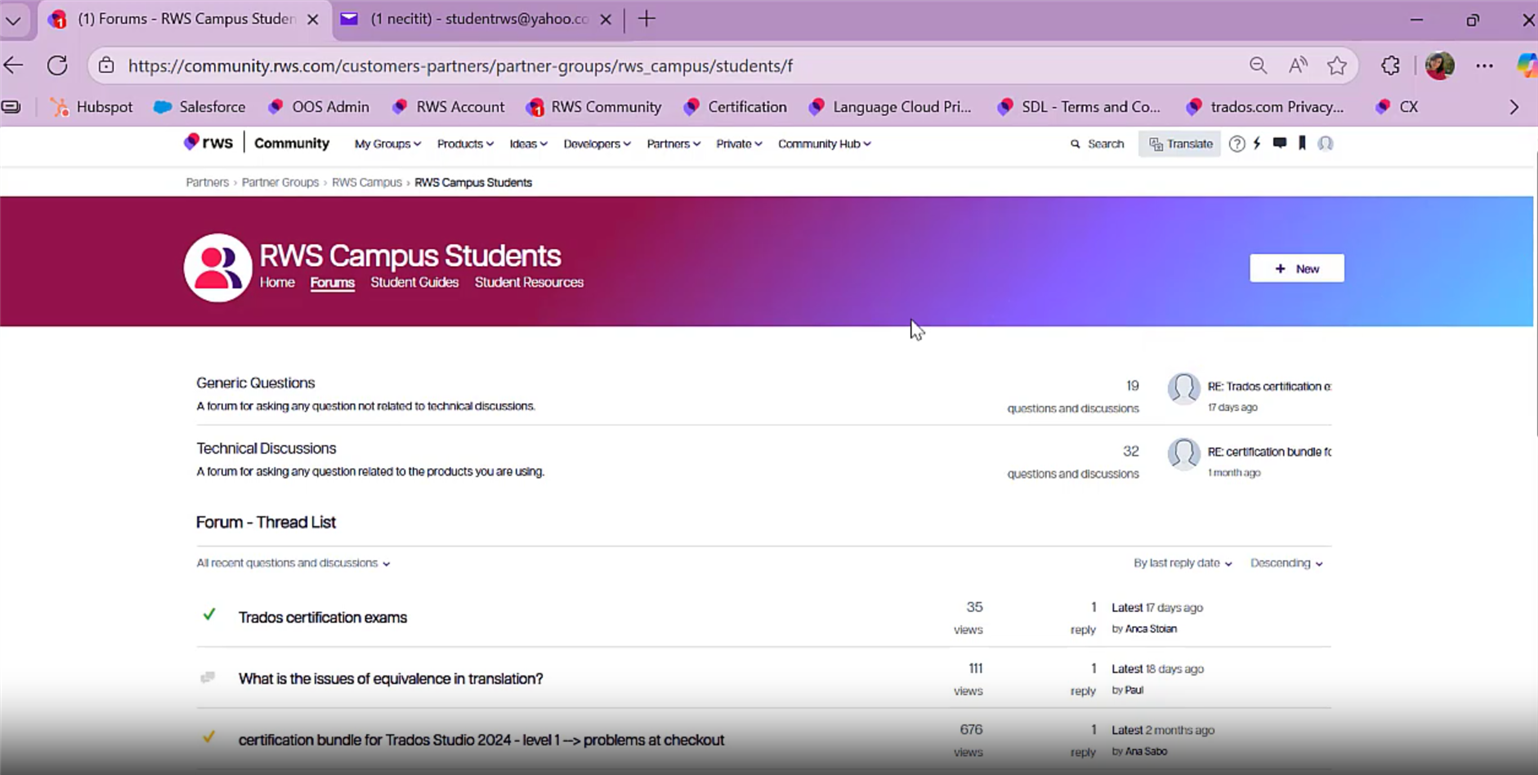Open the help question mark icon
This screenshot has height=775, width=1538.
coord(1237,144)
